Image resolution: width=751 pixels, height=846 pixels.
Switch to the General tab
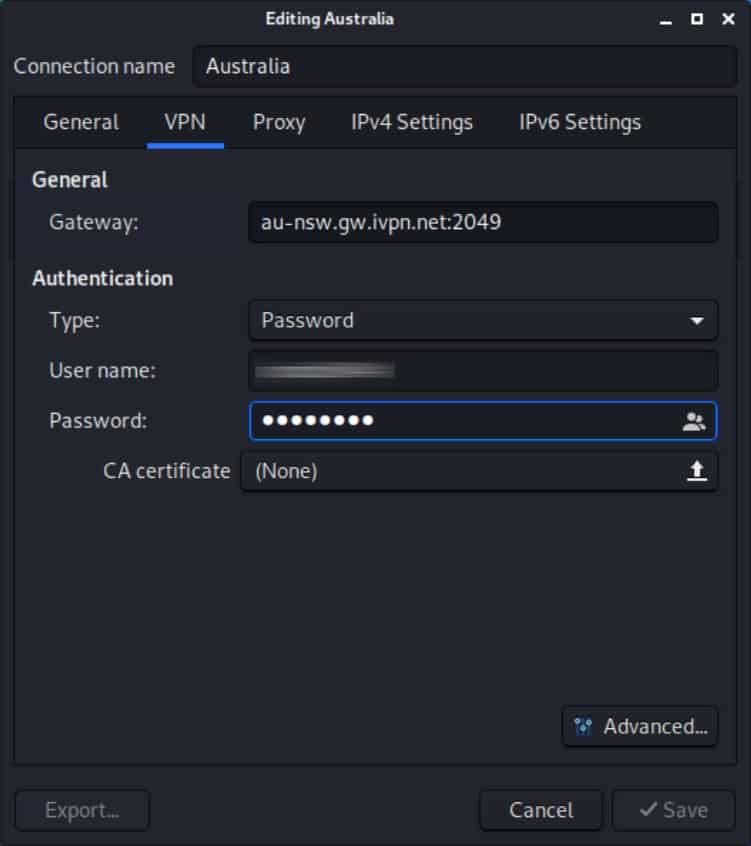(81, 122)
